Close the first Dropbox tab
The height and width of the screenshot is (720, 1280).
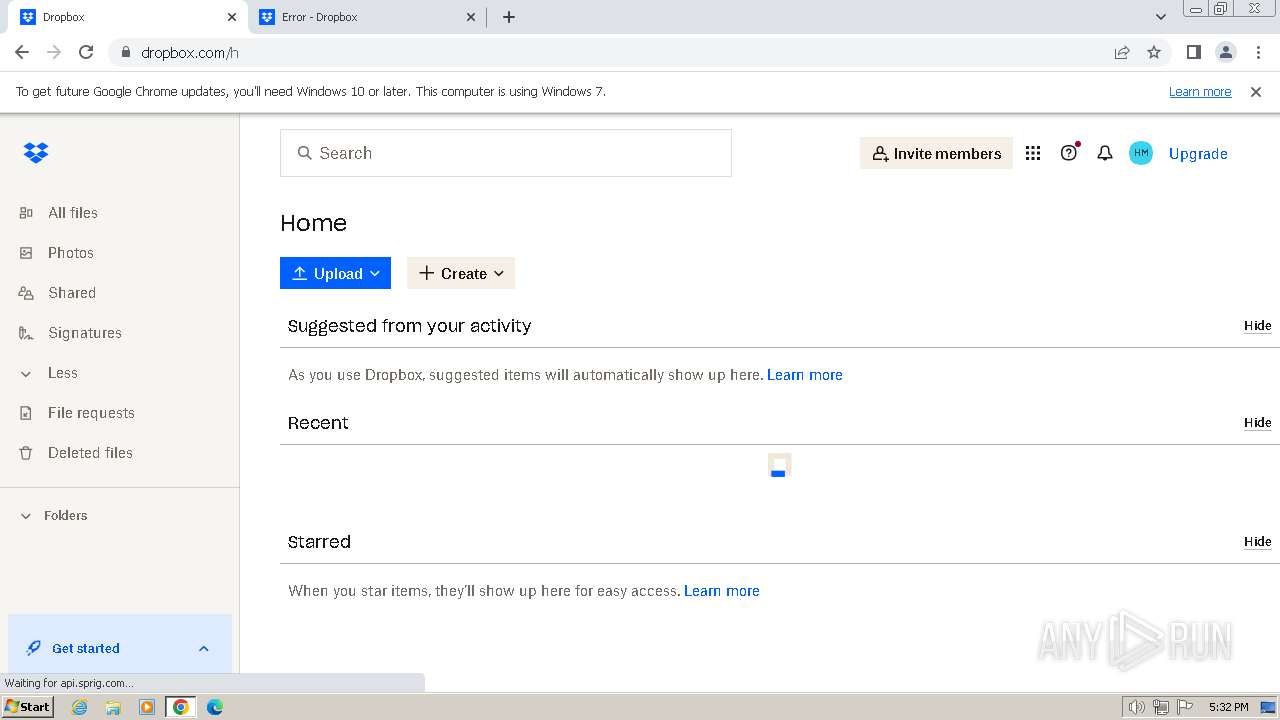click(x=232, y=17)
